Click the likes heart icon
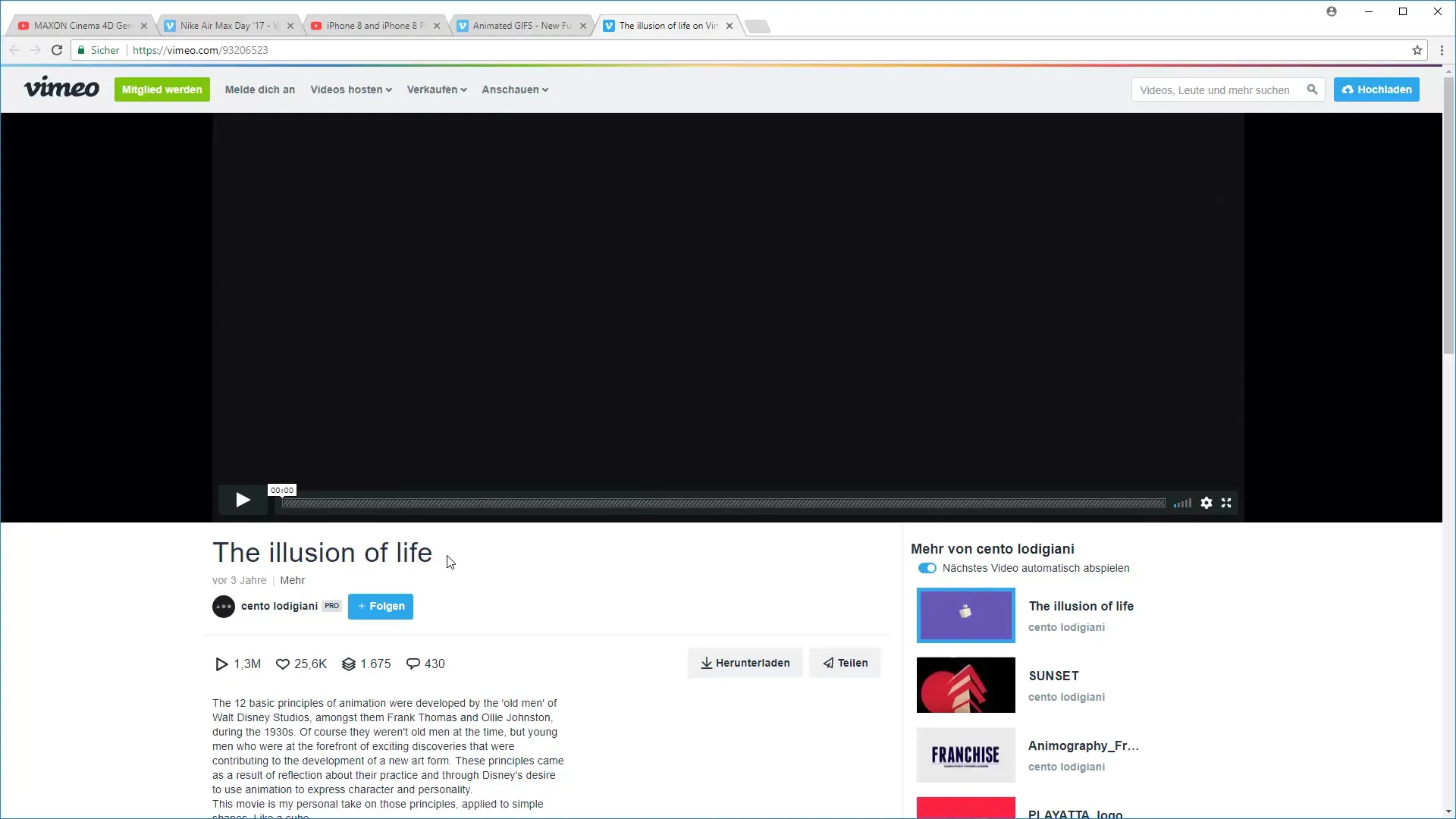1456x819 pixels. 283,664
